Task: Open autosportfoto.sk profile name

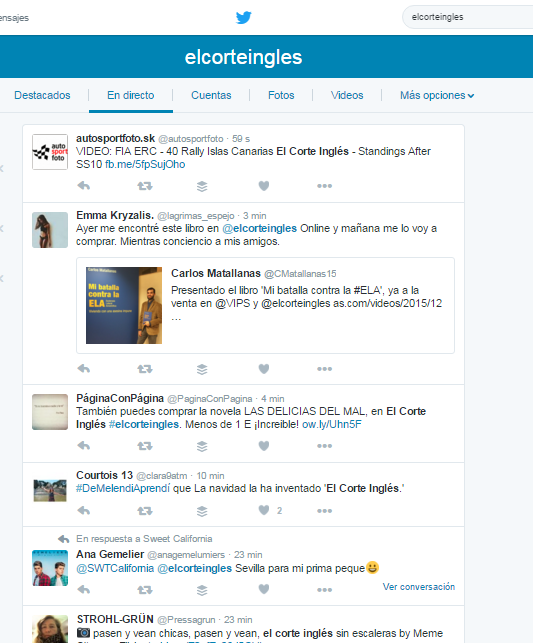Action: tap(116, 138)
